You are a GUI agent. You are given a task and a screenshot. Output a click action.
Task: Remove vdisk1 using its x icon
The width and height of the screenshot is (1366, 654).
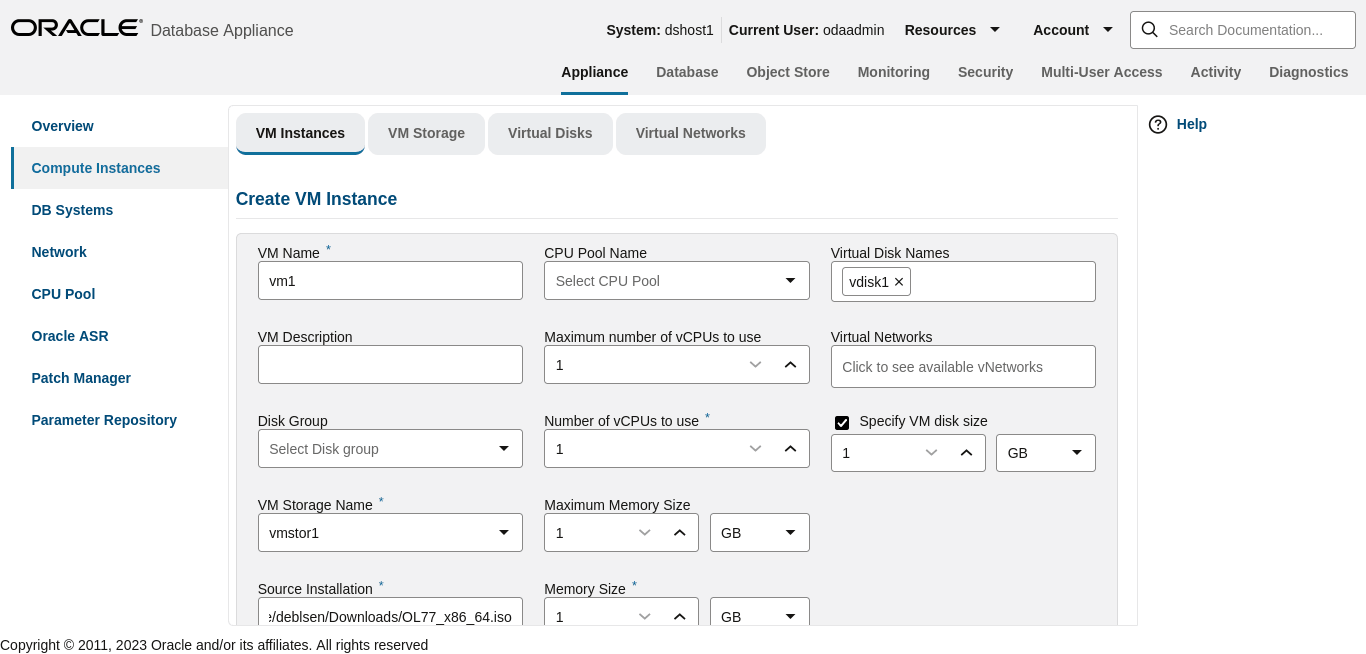point(898,282)
